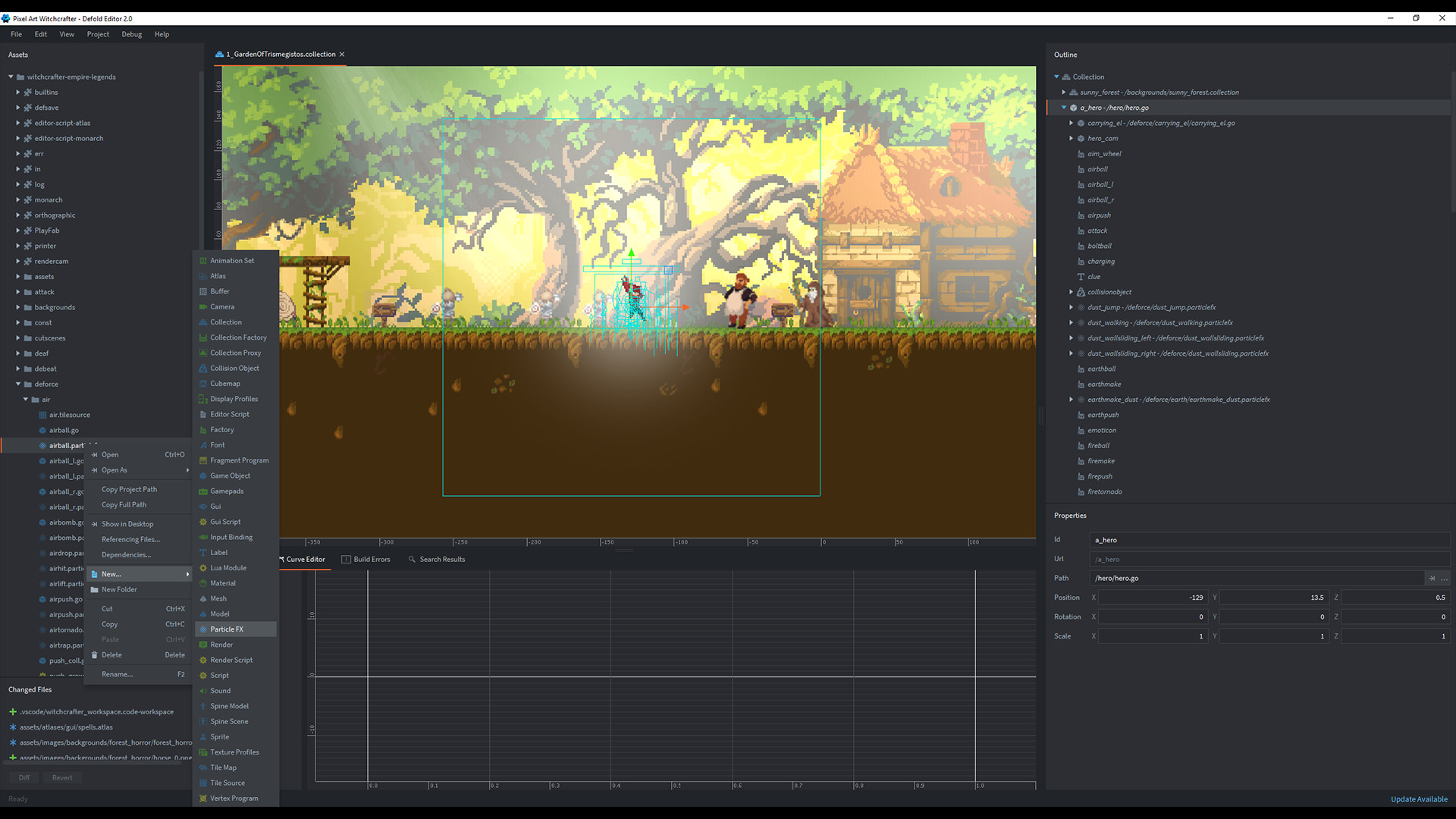Expand the dust_jump particlefx node
This screenshot has height=819, width=1456.
[x=1070, y=307]
